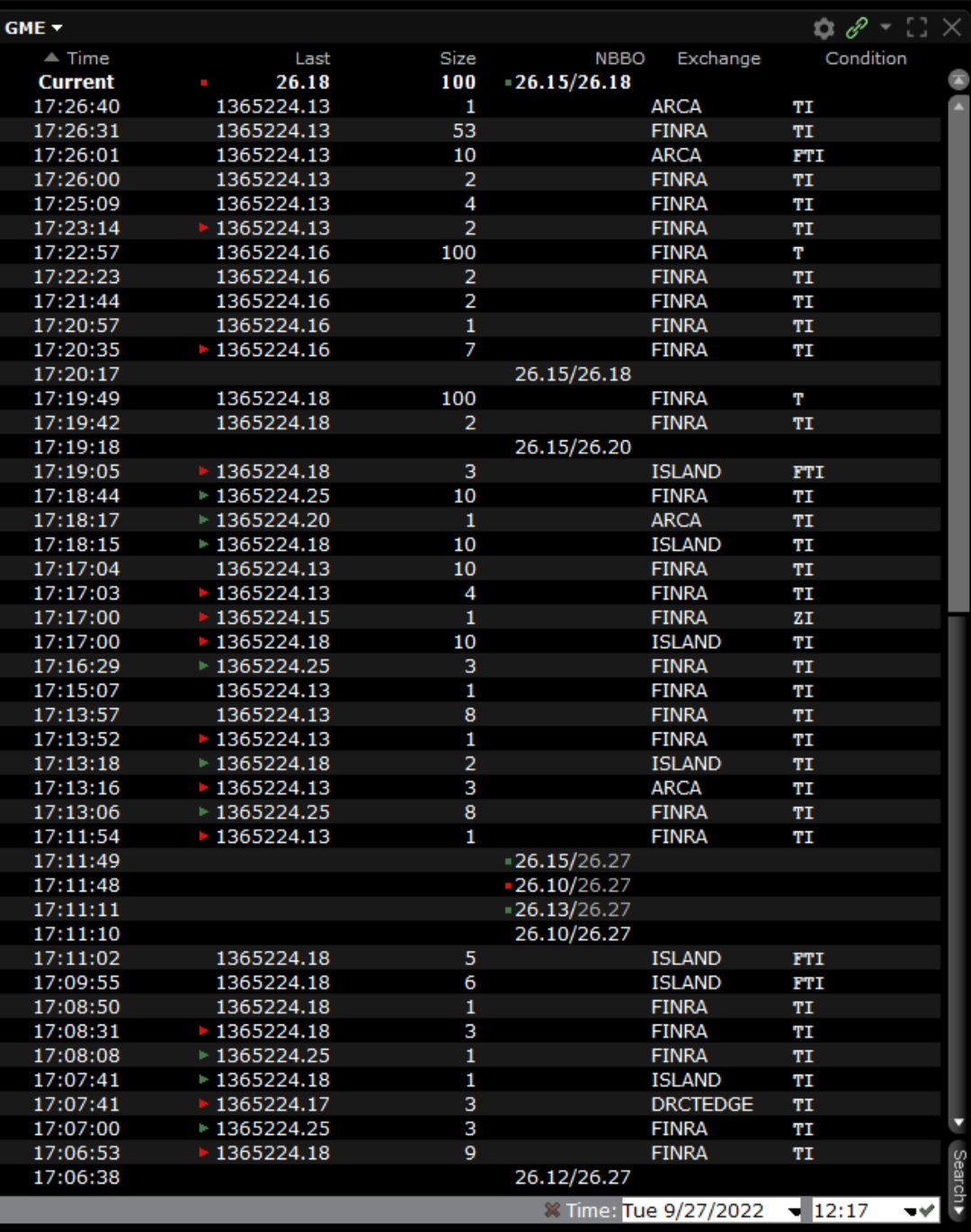Click the current last price 26.18
Viewport: 971px width, 1232px height.
click(x=303, y=82)
